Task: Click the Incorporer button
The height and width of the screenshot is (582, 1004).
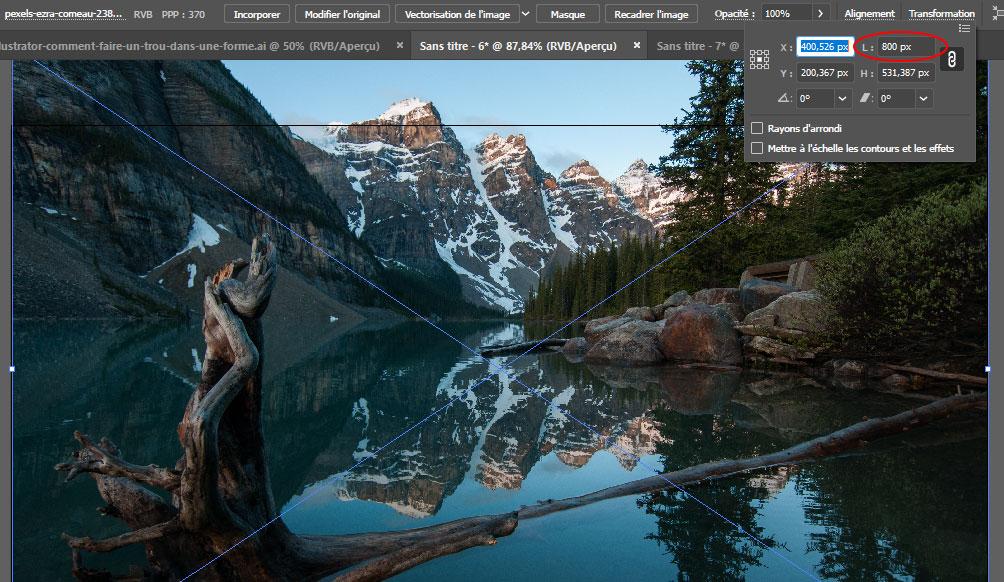Action: tap(257, 14)
